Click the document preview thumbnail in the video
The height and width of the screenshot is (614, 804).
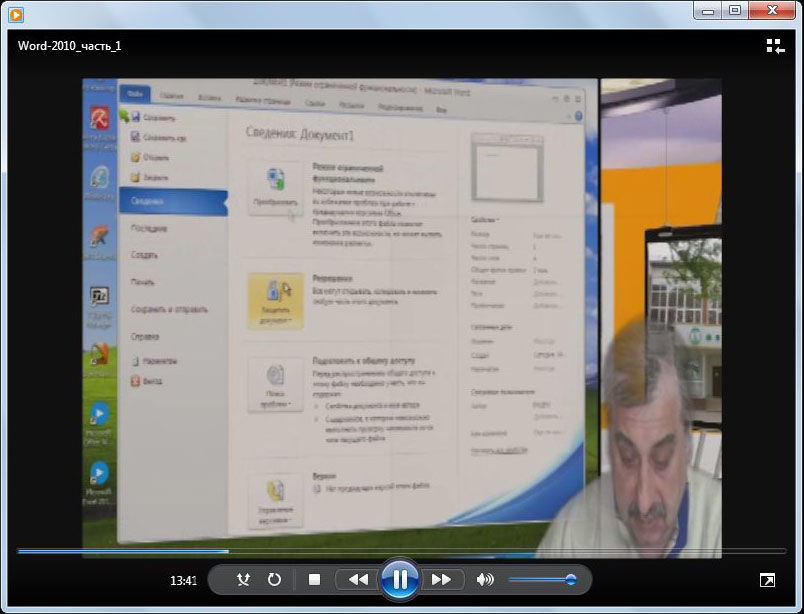coord(508,167)
